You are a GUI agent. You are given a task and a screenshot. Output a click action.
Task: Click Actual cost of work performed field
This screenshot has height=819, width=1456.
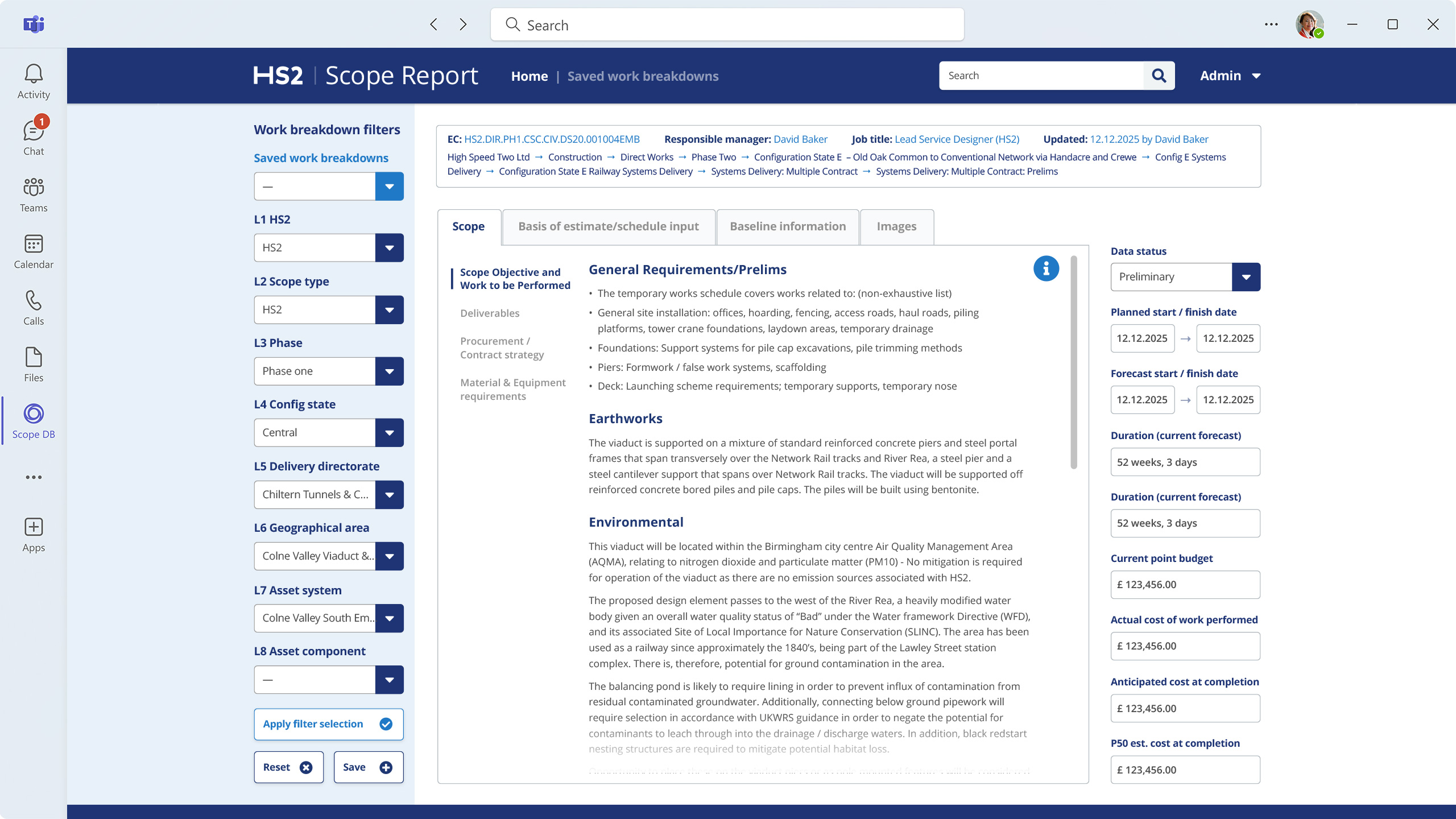(1185, 646)
